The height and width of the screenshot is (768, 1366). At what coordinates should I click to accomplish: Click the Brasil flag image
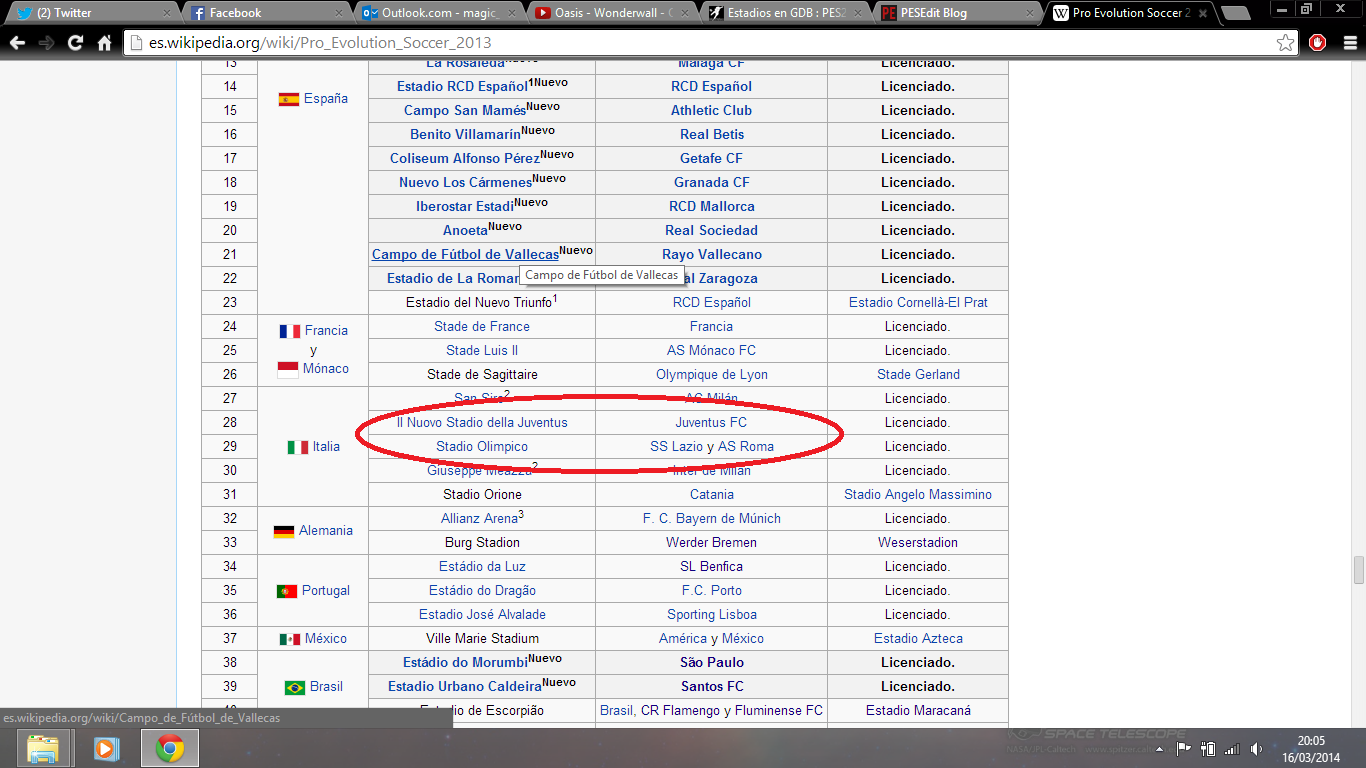pyautogui.click(x=295, y=687)
